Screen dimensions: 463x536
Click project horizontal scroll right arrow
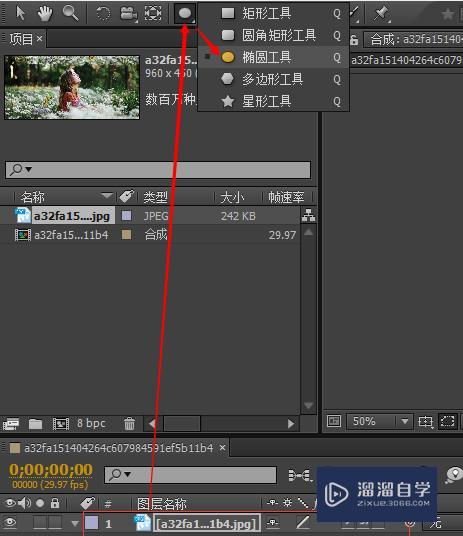(x=291, y=424)
